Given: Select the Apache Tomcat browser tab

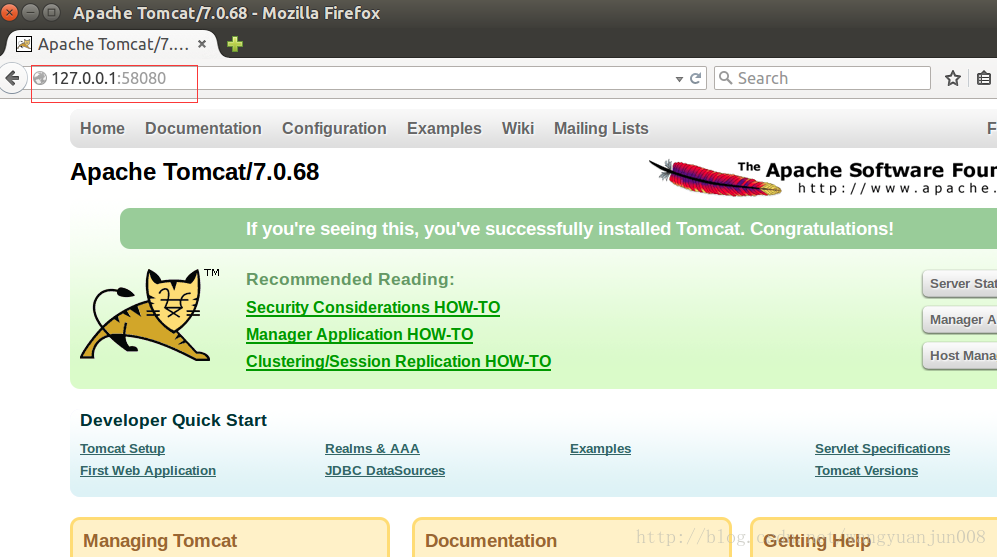Looking at the screenshot, I should coord(111,44).
